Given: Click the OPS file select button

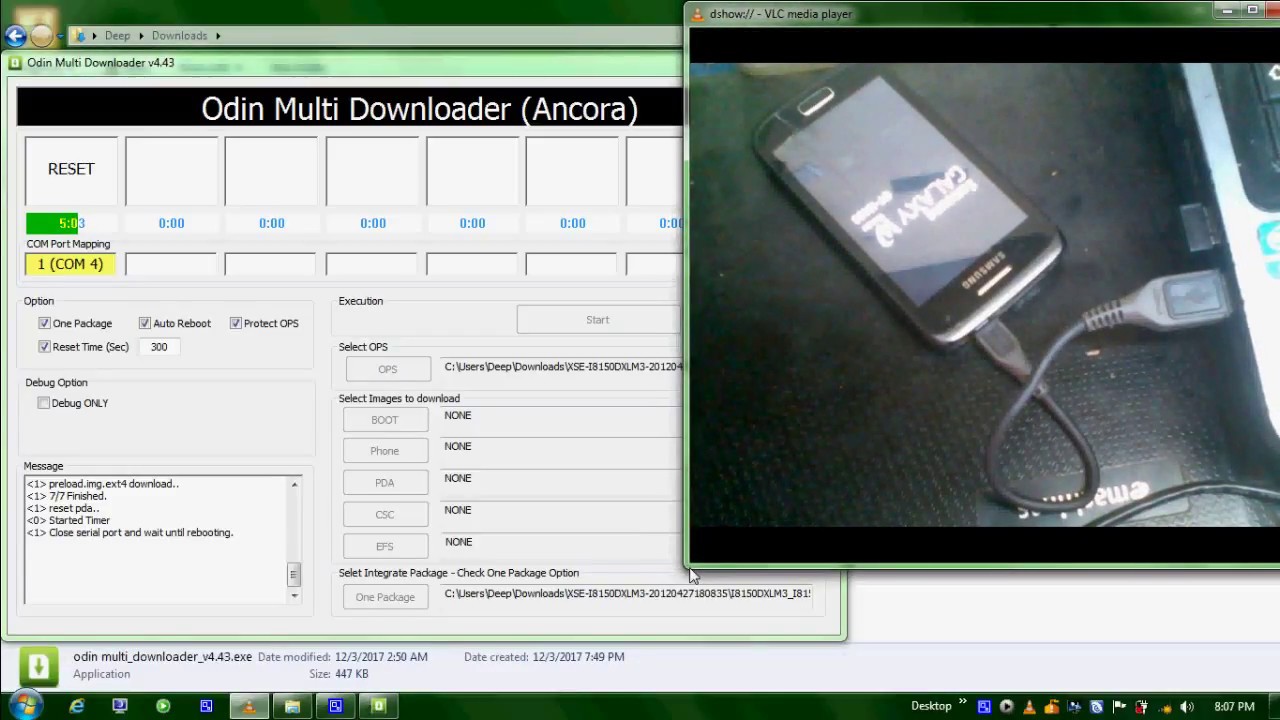Looking at the screenshot, I should tap(388, 369).
